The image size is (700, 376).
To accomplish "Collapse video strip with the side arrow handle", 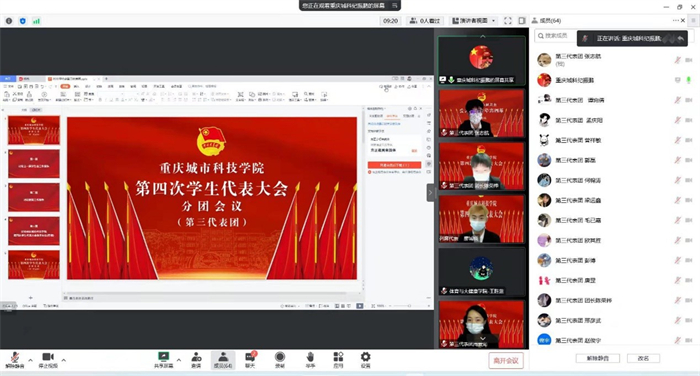I will tap(430, 192).
